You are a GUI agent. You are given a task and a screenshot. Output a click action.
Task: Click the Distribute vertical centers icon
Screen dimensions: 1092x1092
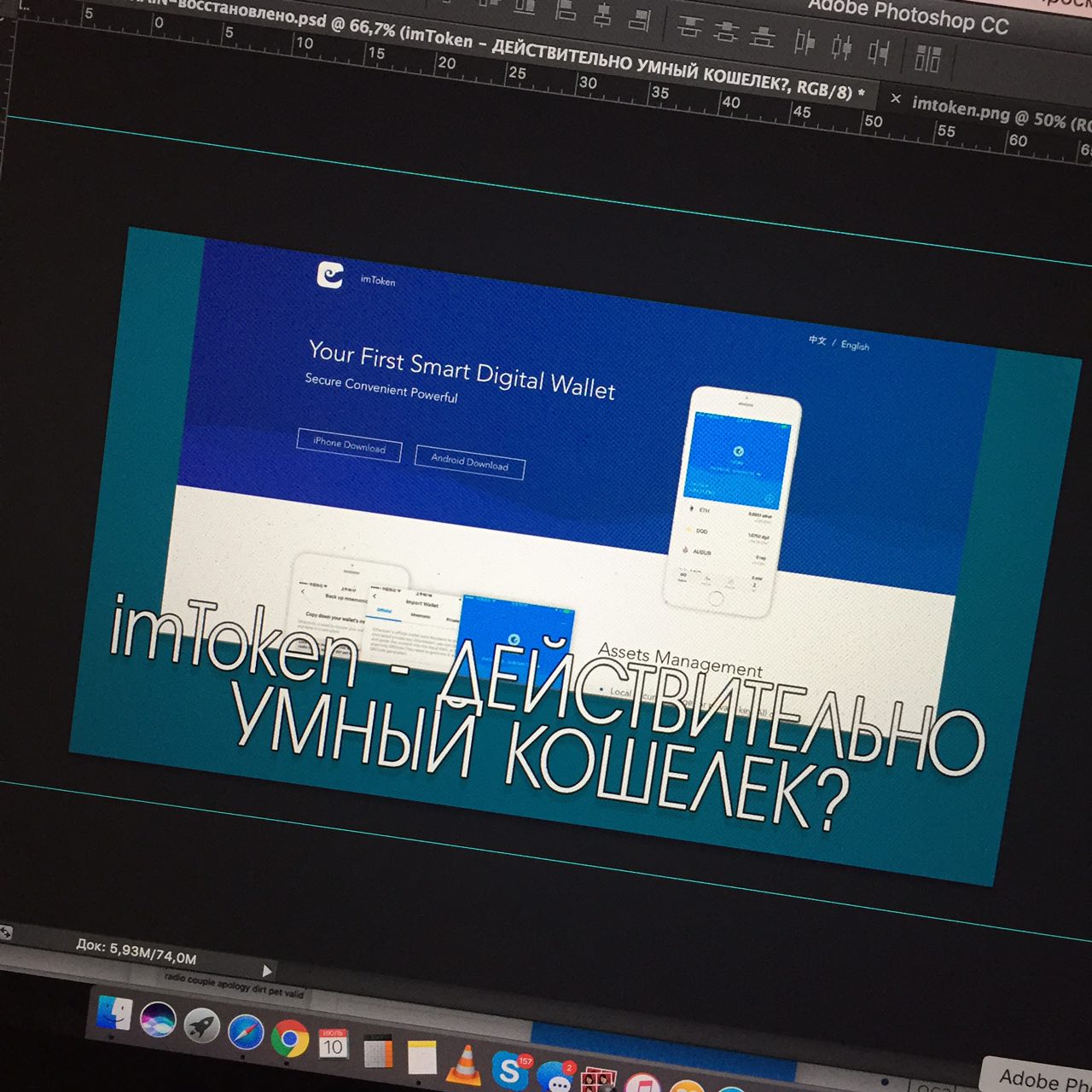(725, 32)
